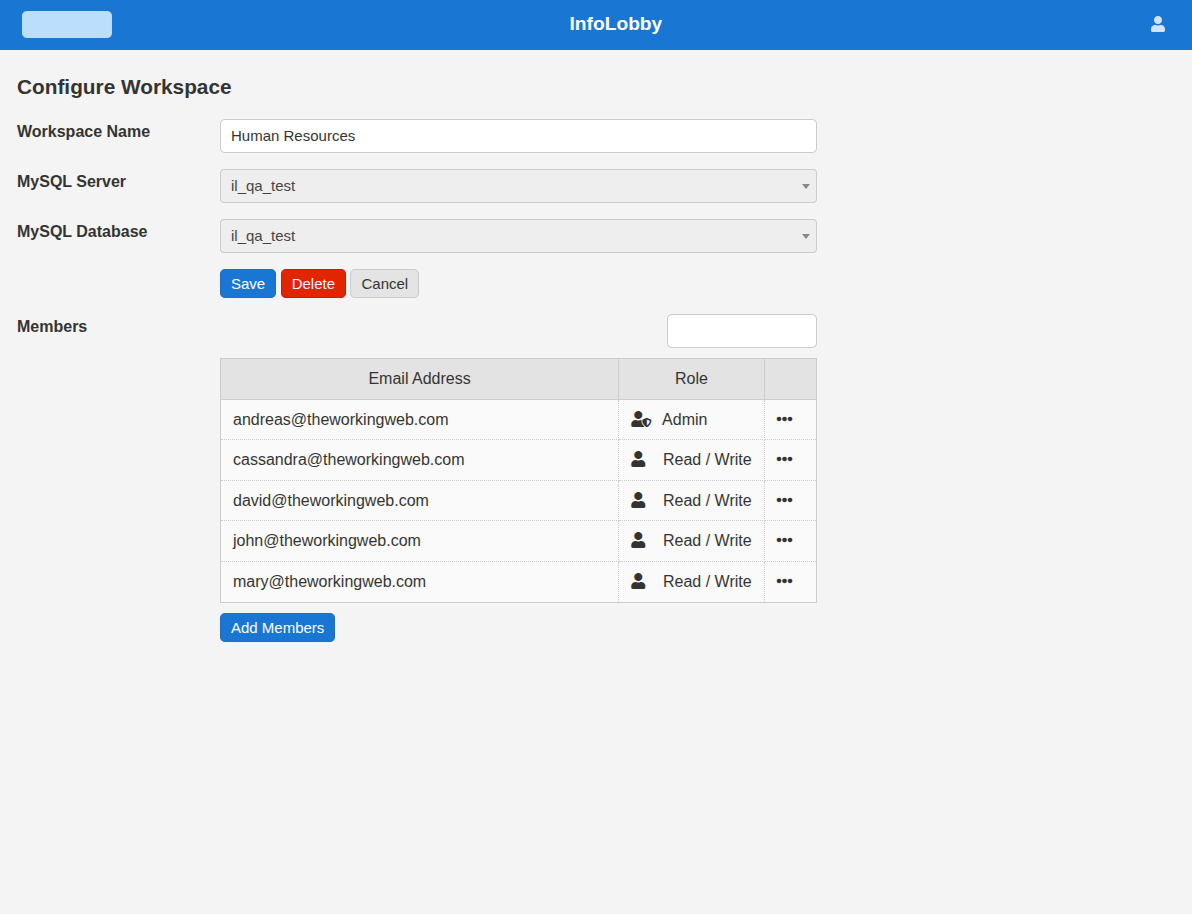1192x914 pixels.
Task: Click the members search box
Action: click(741, 331)
